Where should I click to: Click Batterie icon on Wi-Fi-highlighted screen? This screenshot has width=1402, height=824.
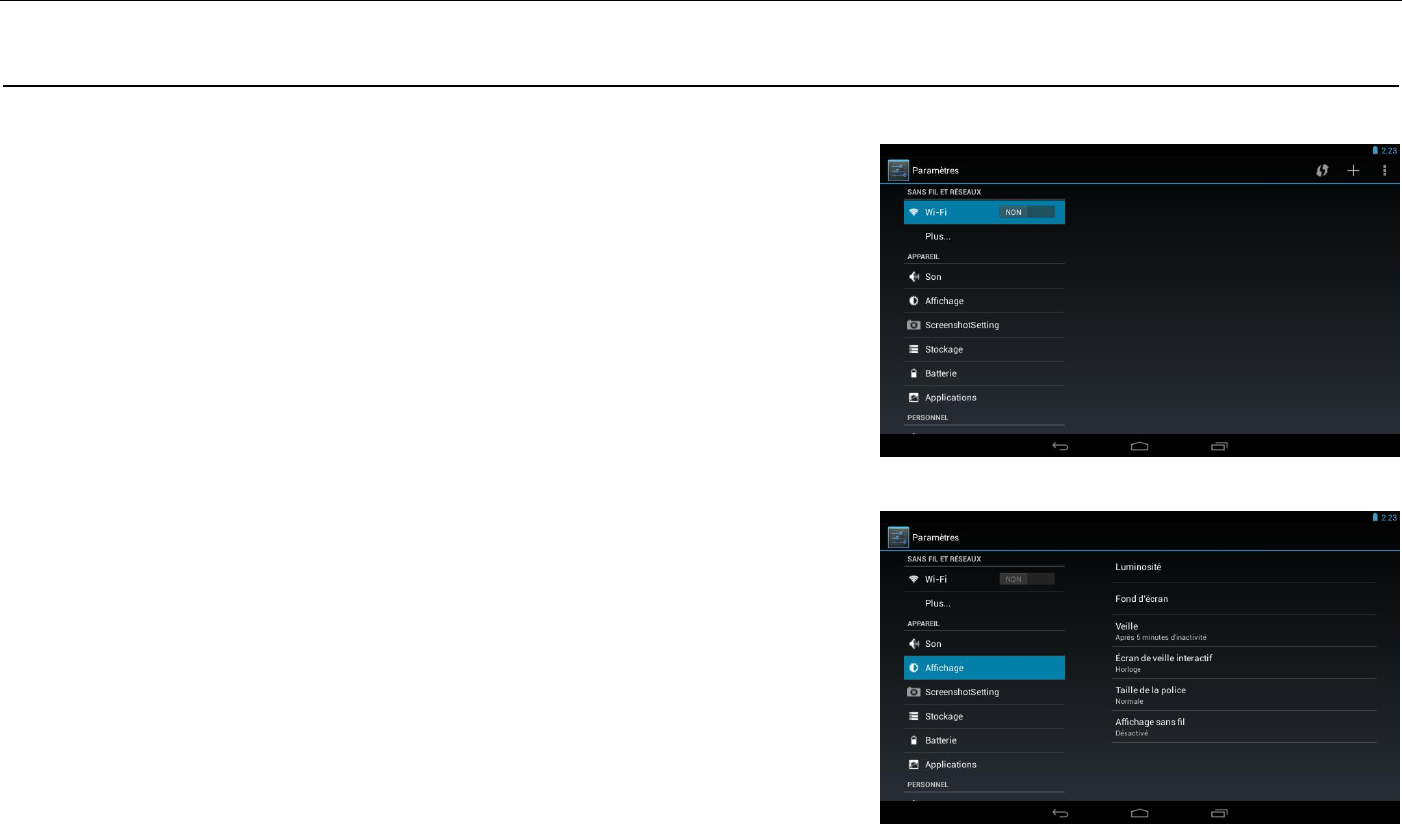(913, 373)
